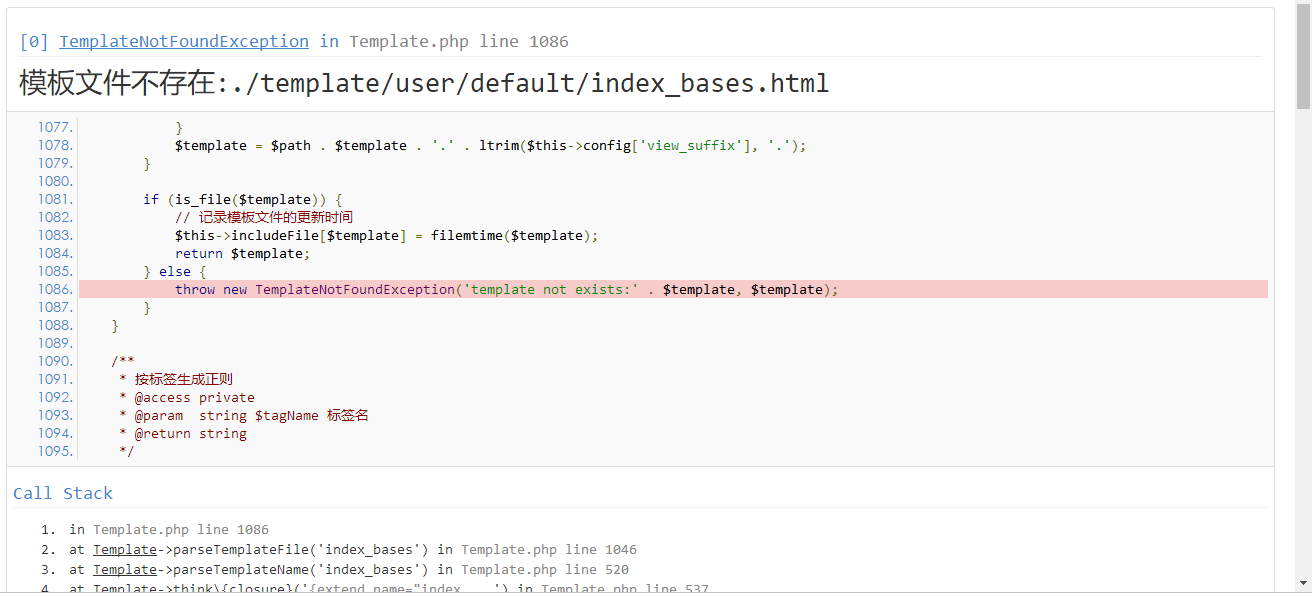Click the Call Stack heading
The width and height of the screenshot is (1312, 596).
tap(63, 493)
